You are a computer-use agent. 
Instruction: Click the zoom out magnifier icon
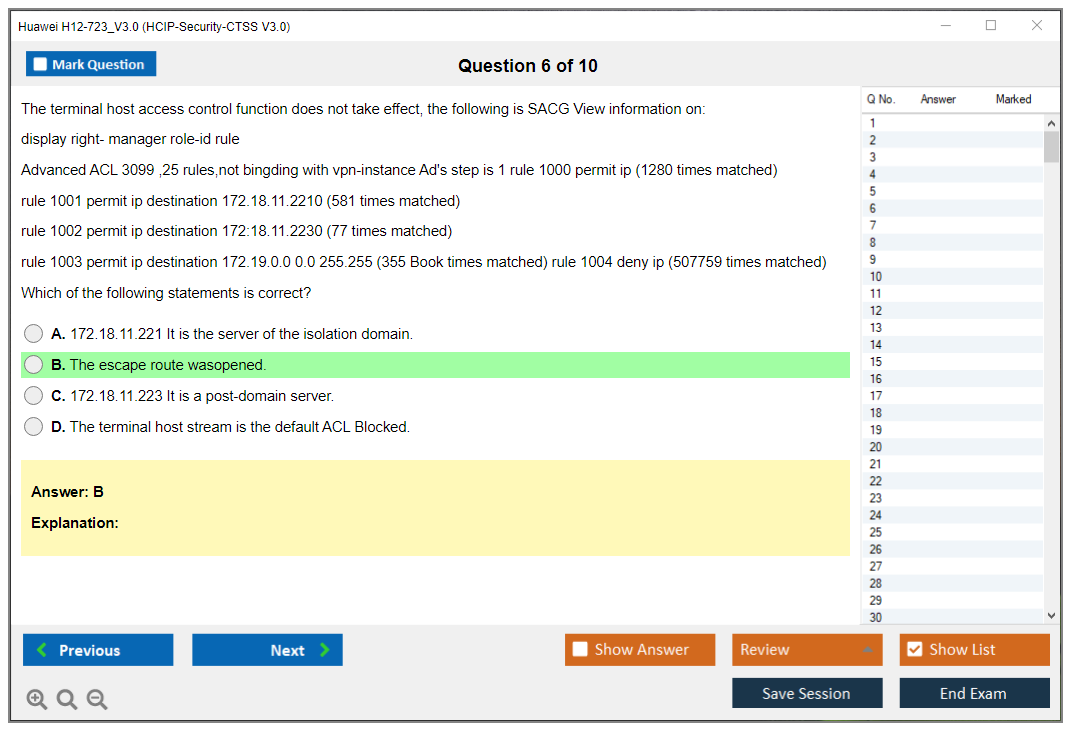(x=97, y=700)
